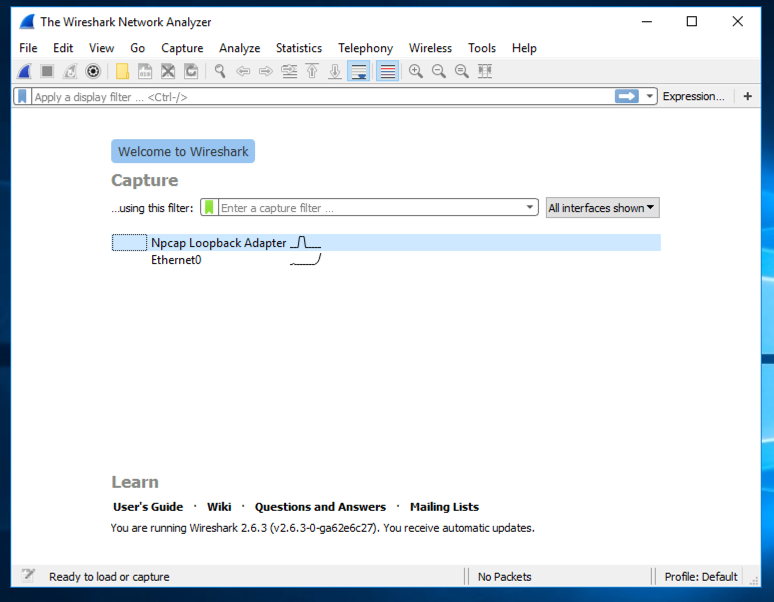Open the Tools menu
774x602 pixels.
pos(482,48)
